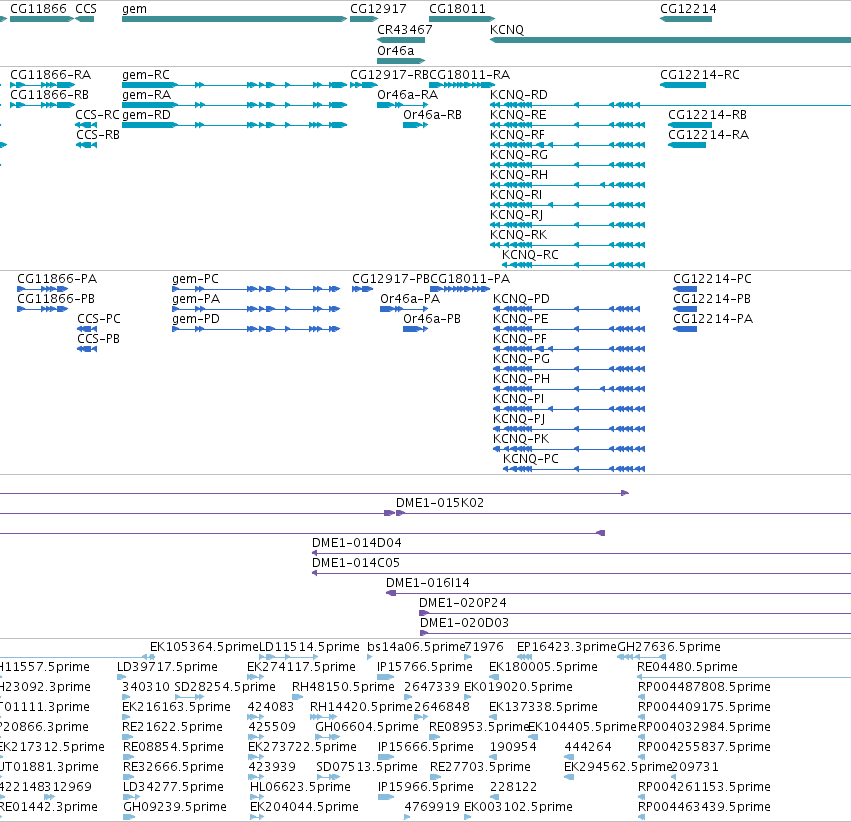
Task: Select BAC clone DME1-014C05
Action: point(581,573)
